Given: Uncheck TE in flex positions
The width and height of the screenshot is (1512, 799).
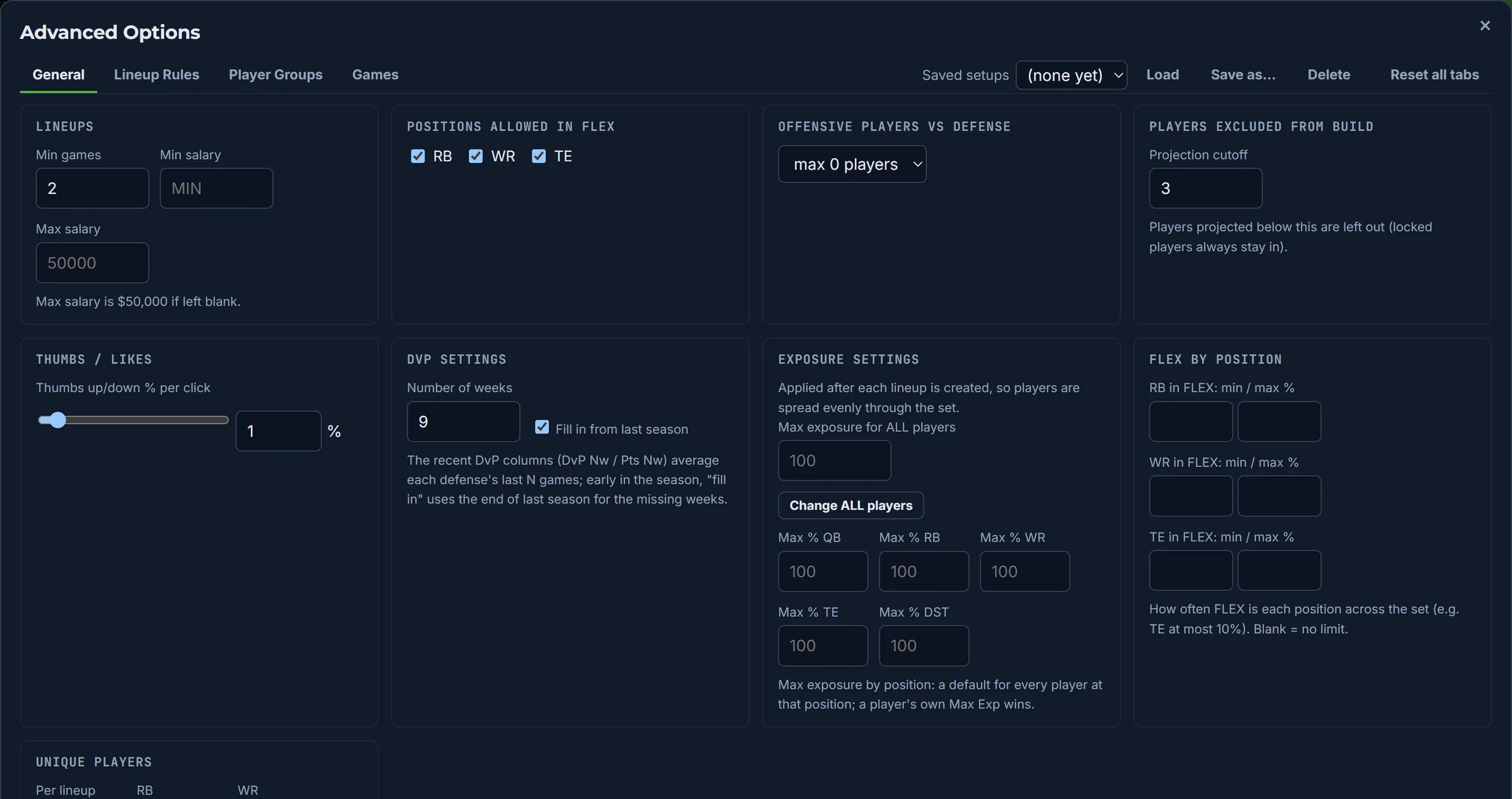Looking at the screenshot, I should (539, 156).
